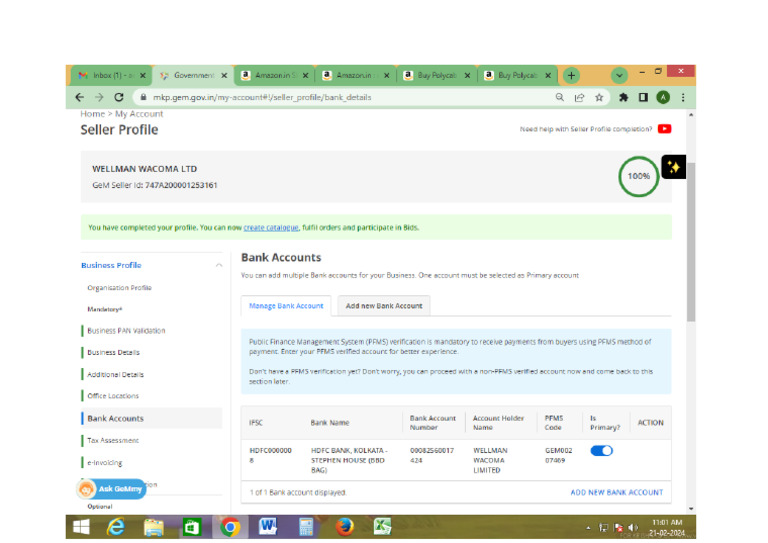Open File Explorer from taskbar
The height and width of the screenshot is (543, 768).
click(154, 527)
